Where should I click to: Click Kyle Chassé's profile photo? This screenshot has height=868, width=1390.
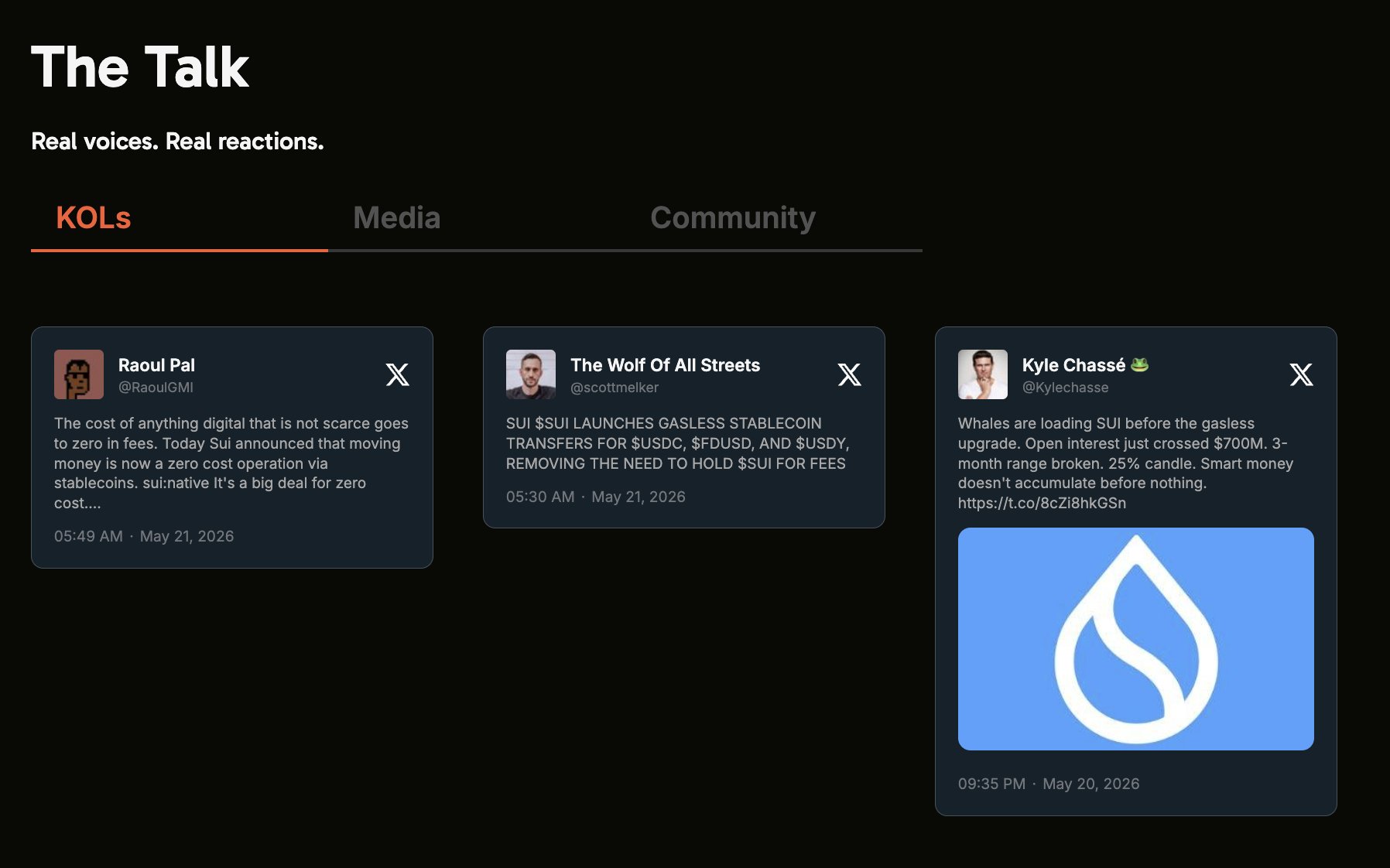983,374
